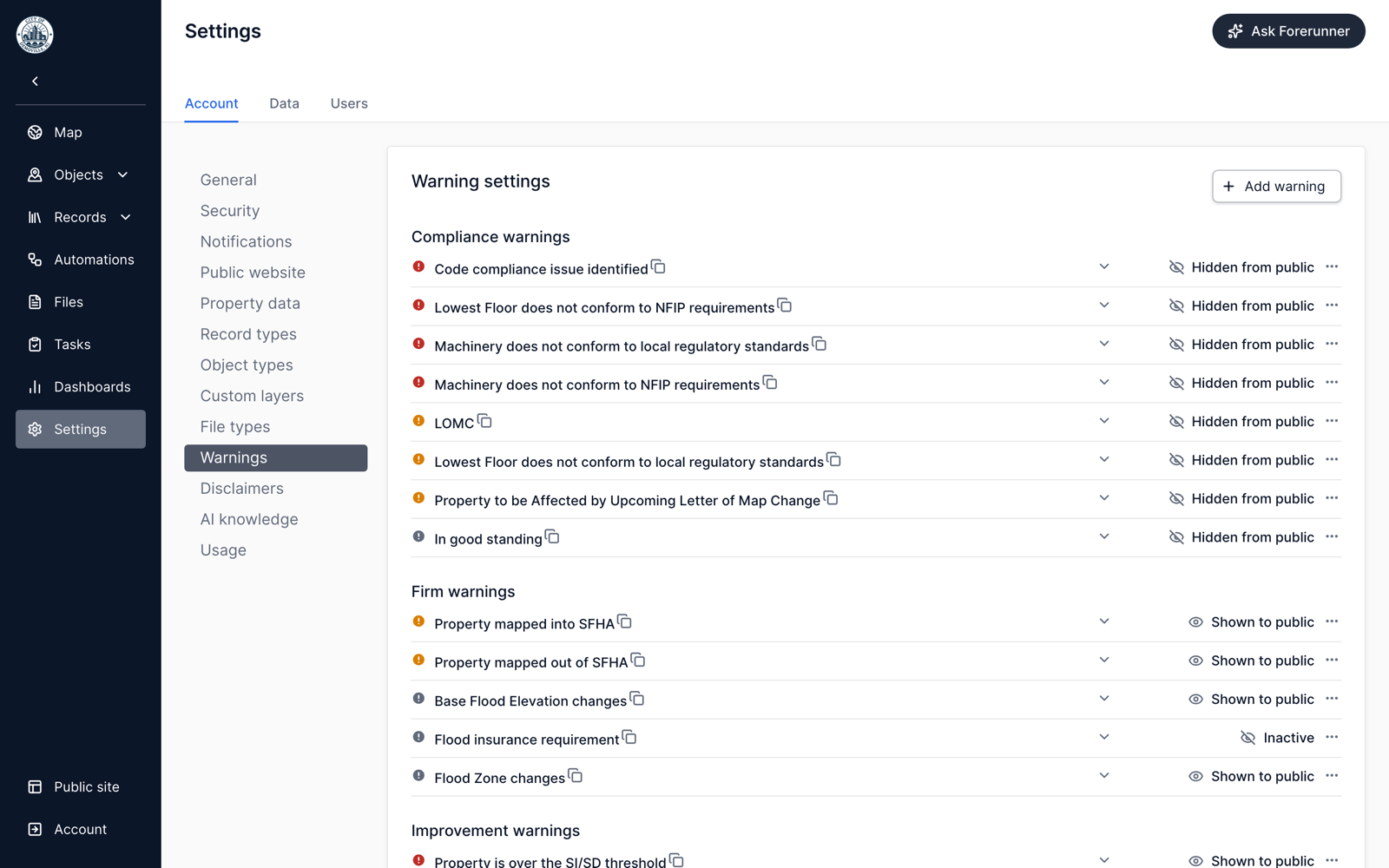Screen dimensions: 1389x868
Task: Open Account from sidebar bottom
Action: click(81, 830)
